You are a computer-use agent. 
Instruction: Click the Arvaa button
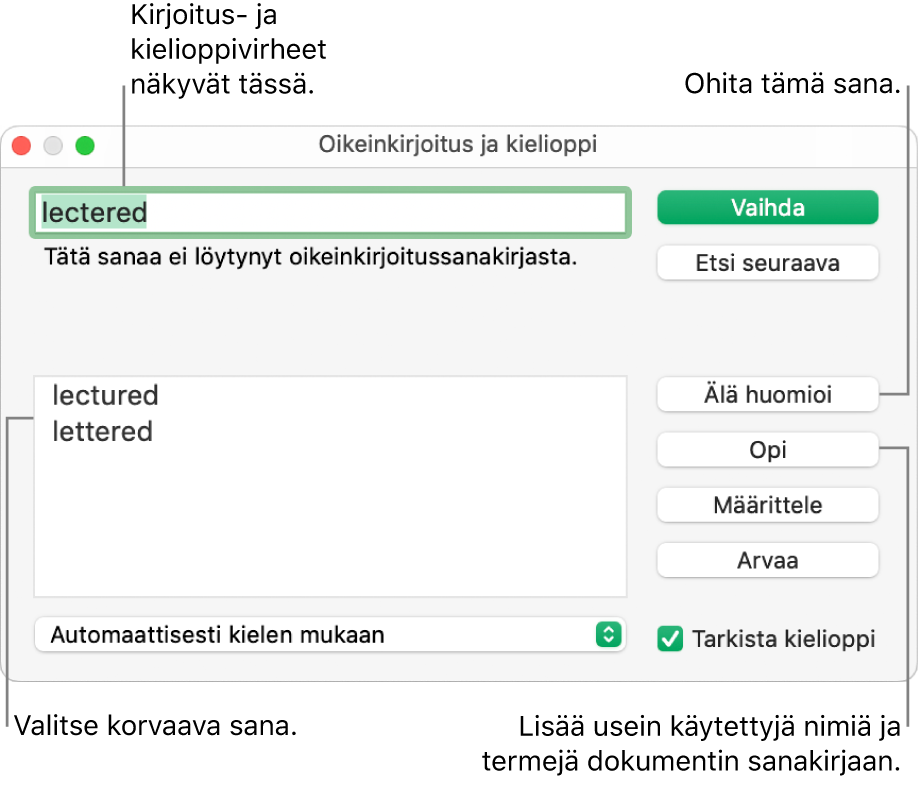point(767,560)
